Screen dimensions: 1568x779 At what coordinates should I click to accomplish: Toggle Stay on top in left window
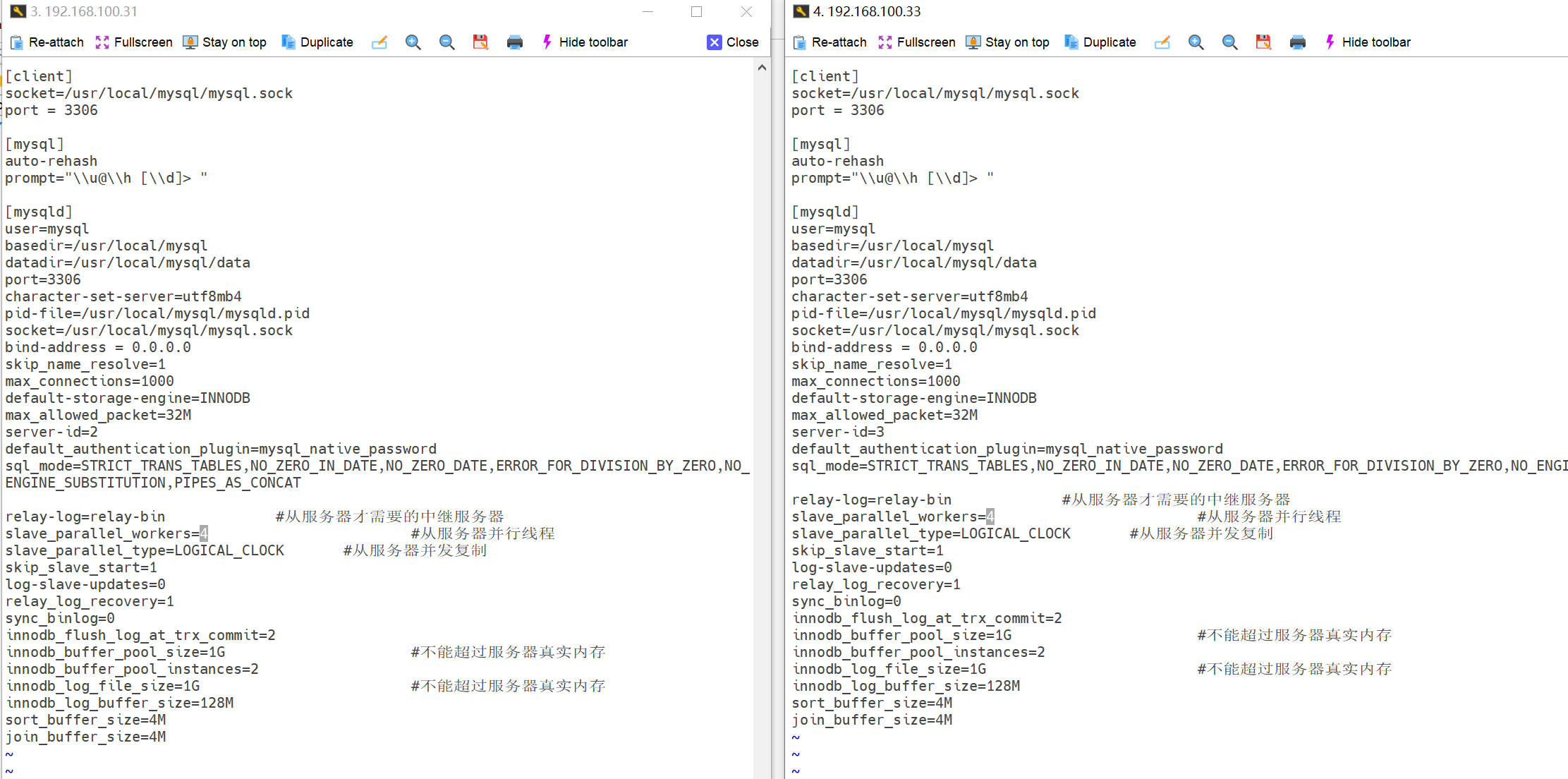tap(225, 42)
